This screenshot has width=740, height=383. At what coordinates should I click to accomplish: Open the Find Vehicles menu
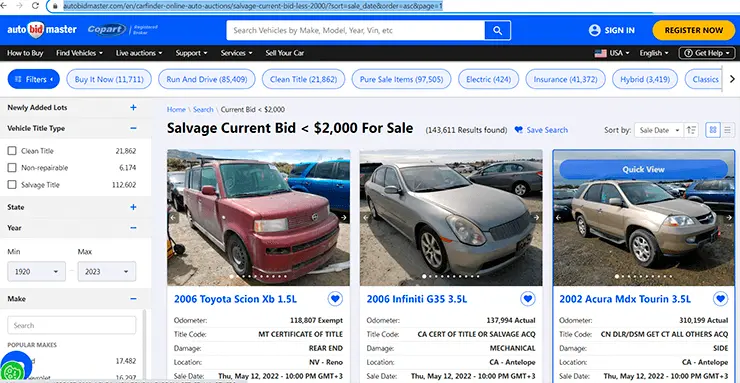click(79, 53)
